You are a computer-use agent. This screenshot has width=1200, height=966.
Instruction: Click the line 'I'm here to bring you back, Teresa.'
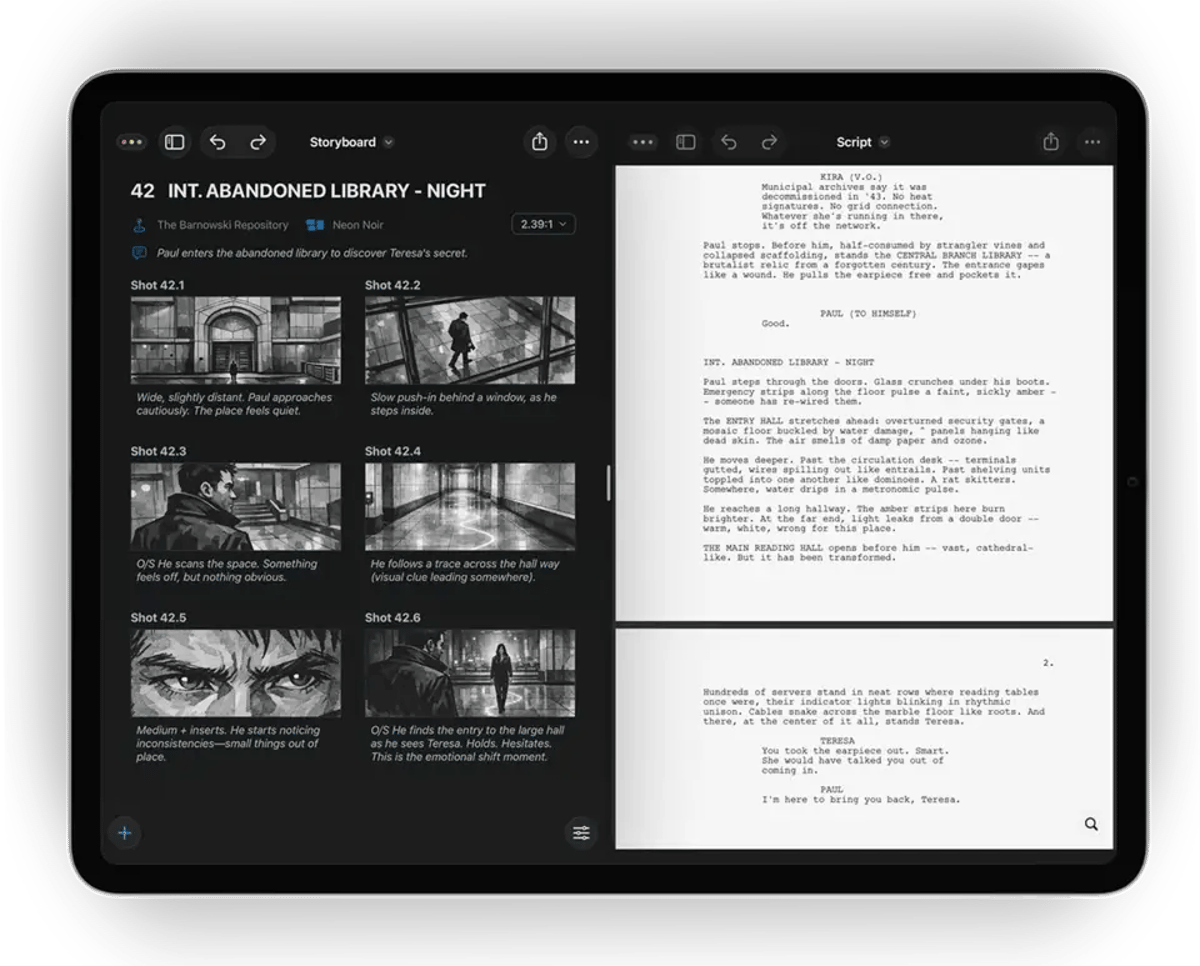(x=861, y=800)
